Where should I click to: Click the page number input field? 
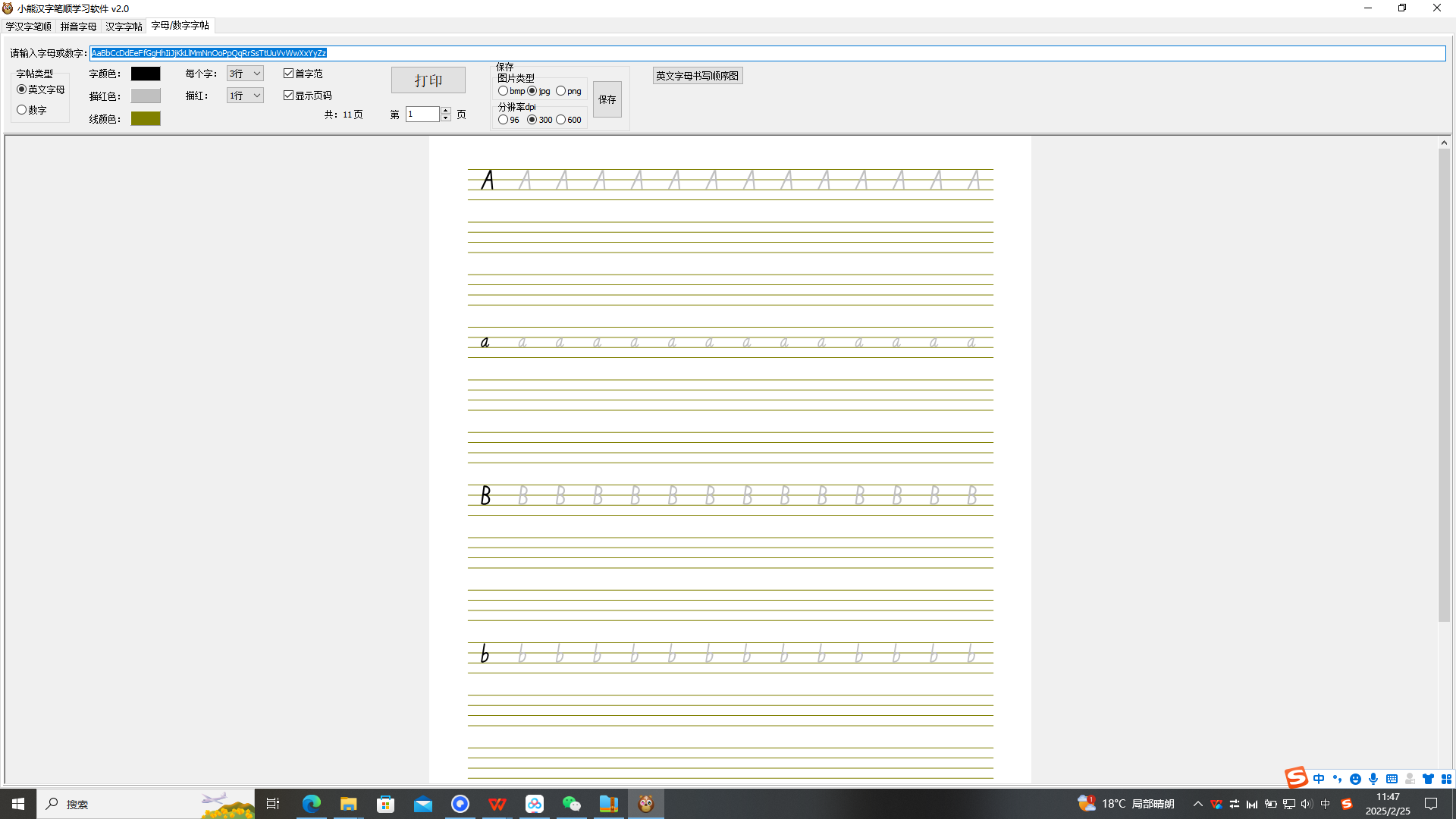[x=422, y=115]
